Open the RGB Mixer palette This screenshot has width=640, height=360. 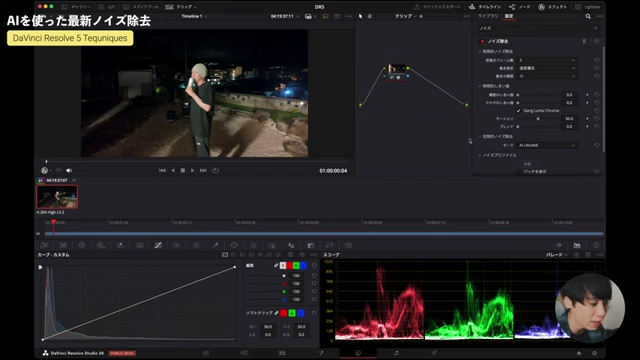tap(120, 245)
